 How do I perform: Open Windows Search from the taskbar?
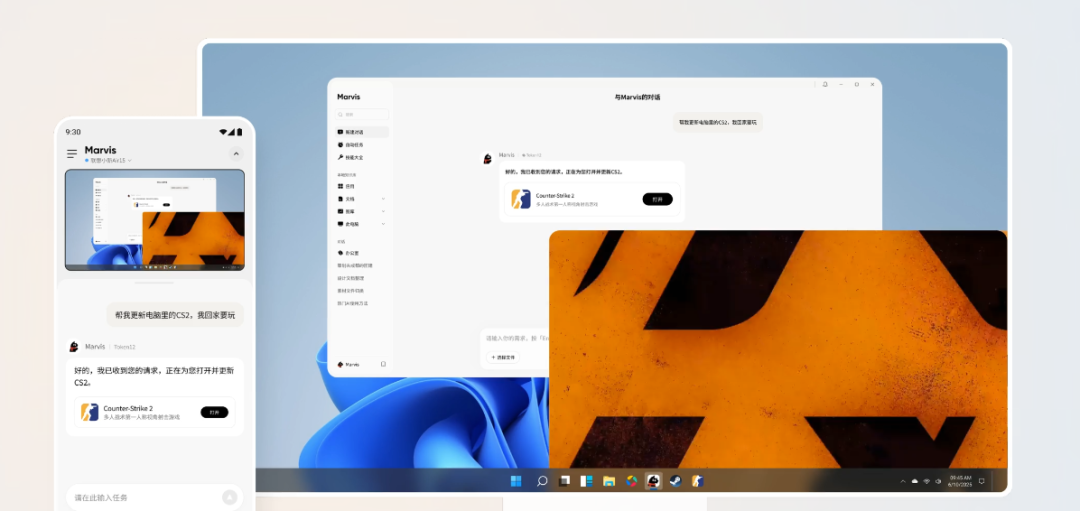542,481
